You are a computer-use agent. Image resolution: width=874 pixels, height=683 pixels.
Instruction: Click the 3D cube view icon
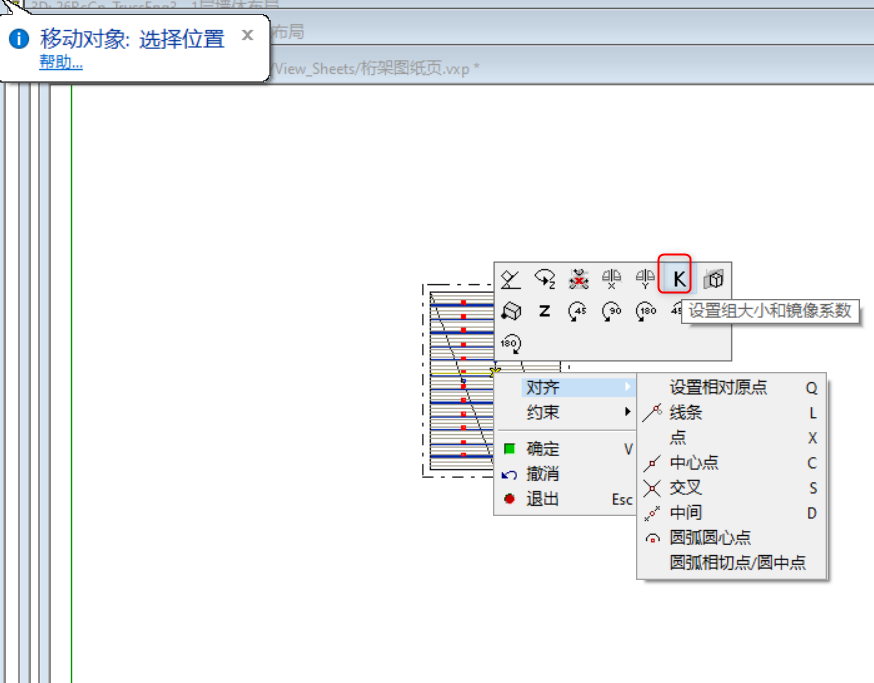(x=713, y=279)
